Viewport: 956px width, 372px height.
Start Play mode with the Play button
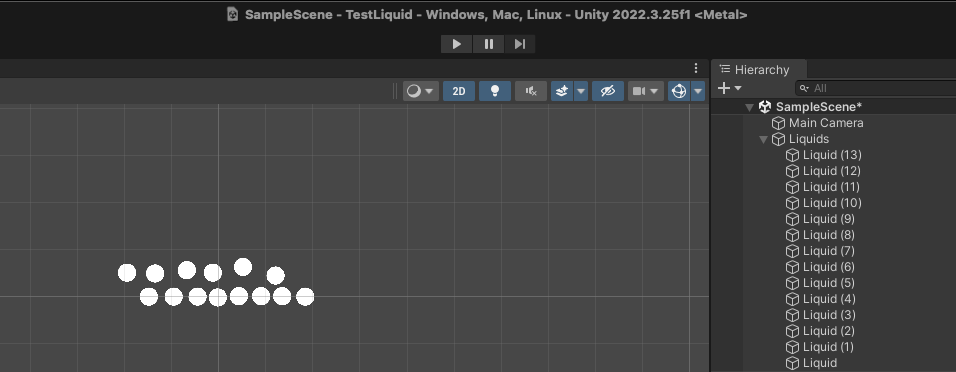457,44
